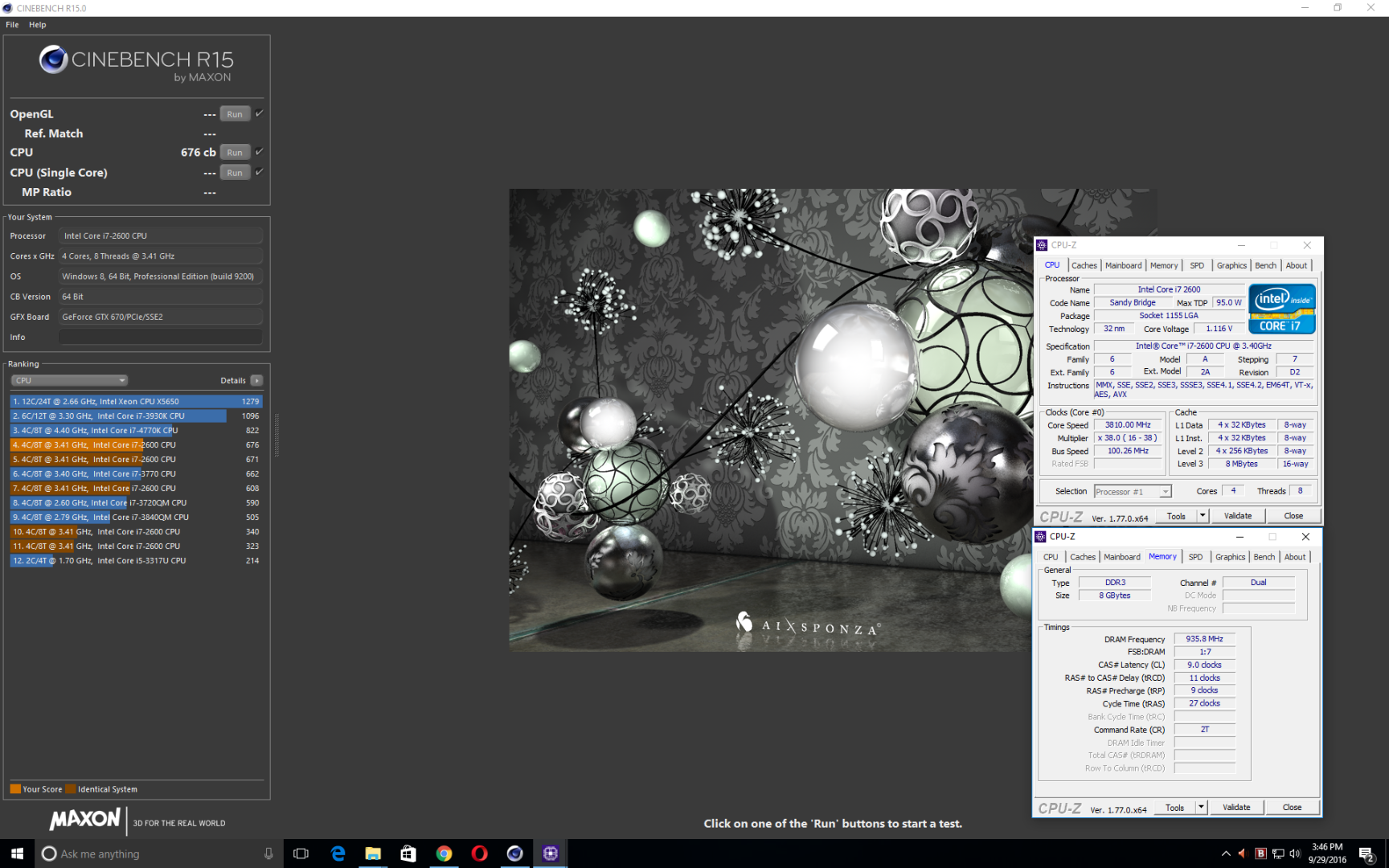The image size is (1389, 868).
Task: Open SPD tab in lower CPU-Z window
Action: click(1195, 557)
